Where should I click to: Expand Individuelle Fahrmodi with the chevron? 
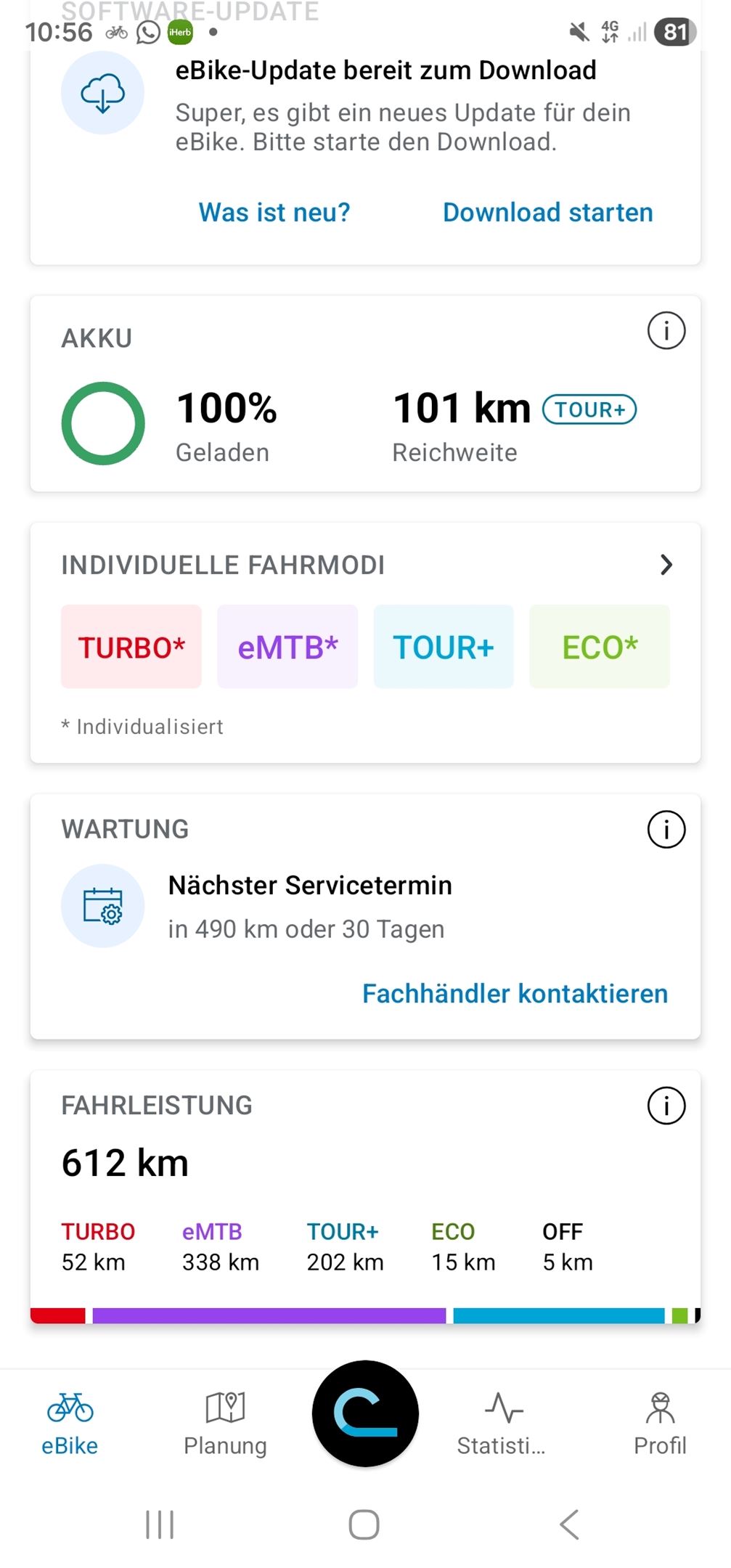(x=666, y=565)
